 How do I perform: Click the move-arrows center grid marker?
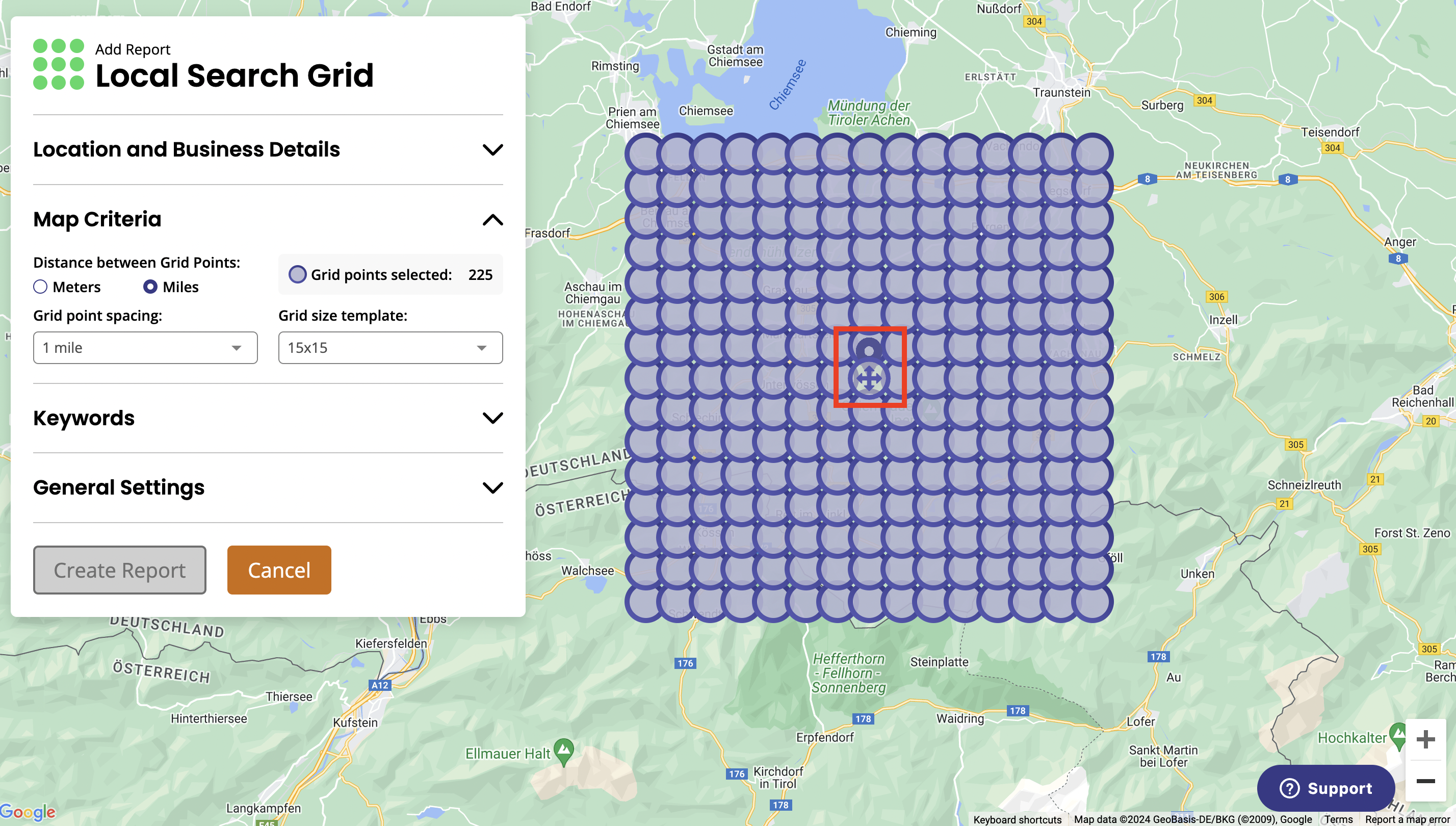[x=869, y=379]
